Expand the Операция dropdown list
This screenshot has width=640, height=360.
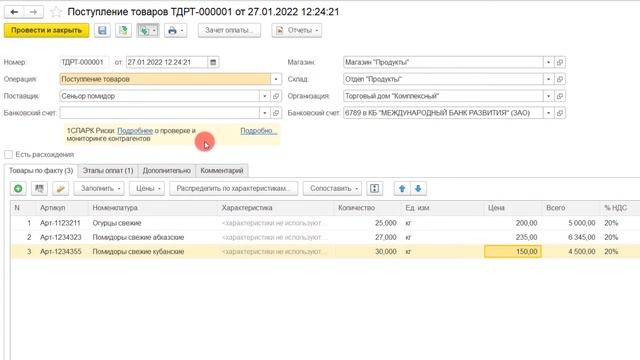(x=276, y=79)
